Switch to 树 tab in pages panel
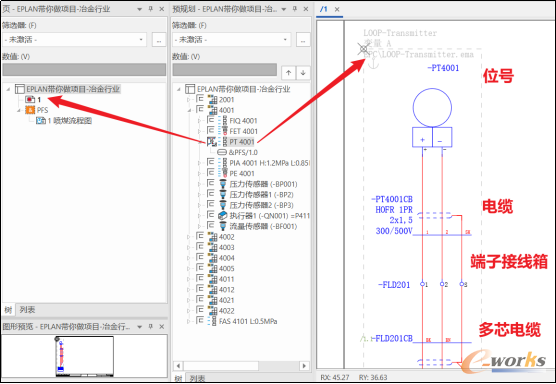The width and height of the screenshot is (556, 384). click(x=9, y=310)
